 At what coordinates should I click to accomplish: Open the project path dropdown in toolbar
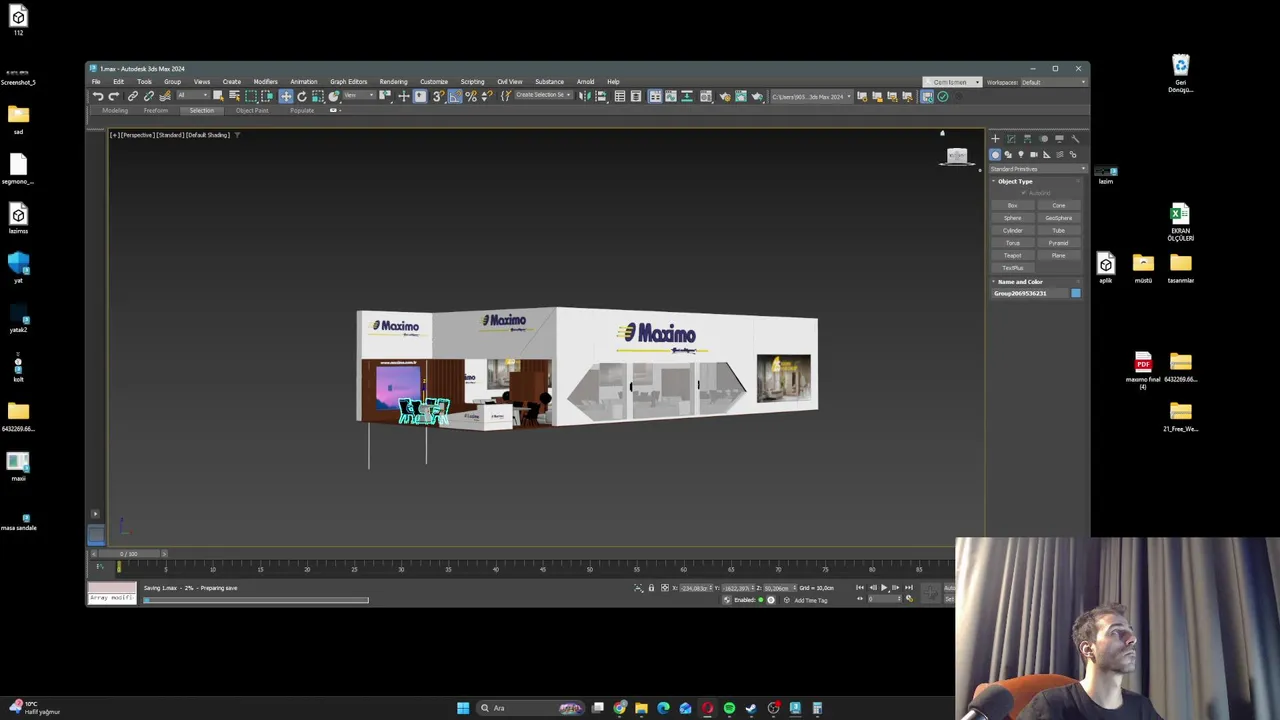pyautogui.click(x=812, y=96)
